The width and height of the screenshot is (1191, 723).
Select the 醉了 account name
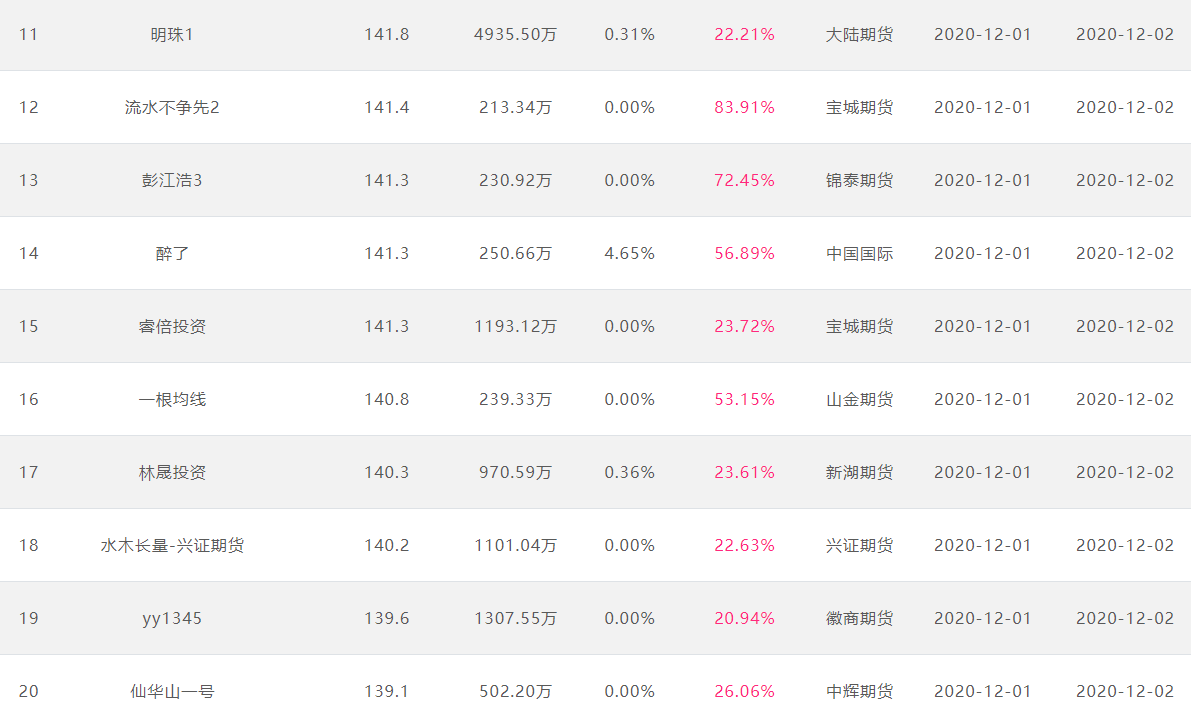click(172, 253)
